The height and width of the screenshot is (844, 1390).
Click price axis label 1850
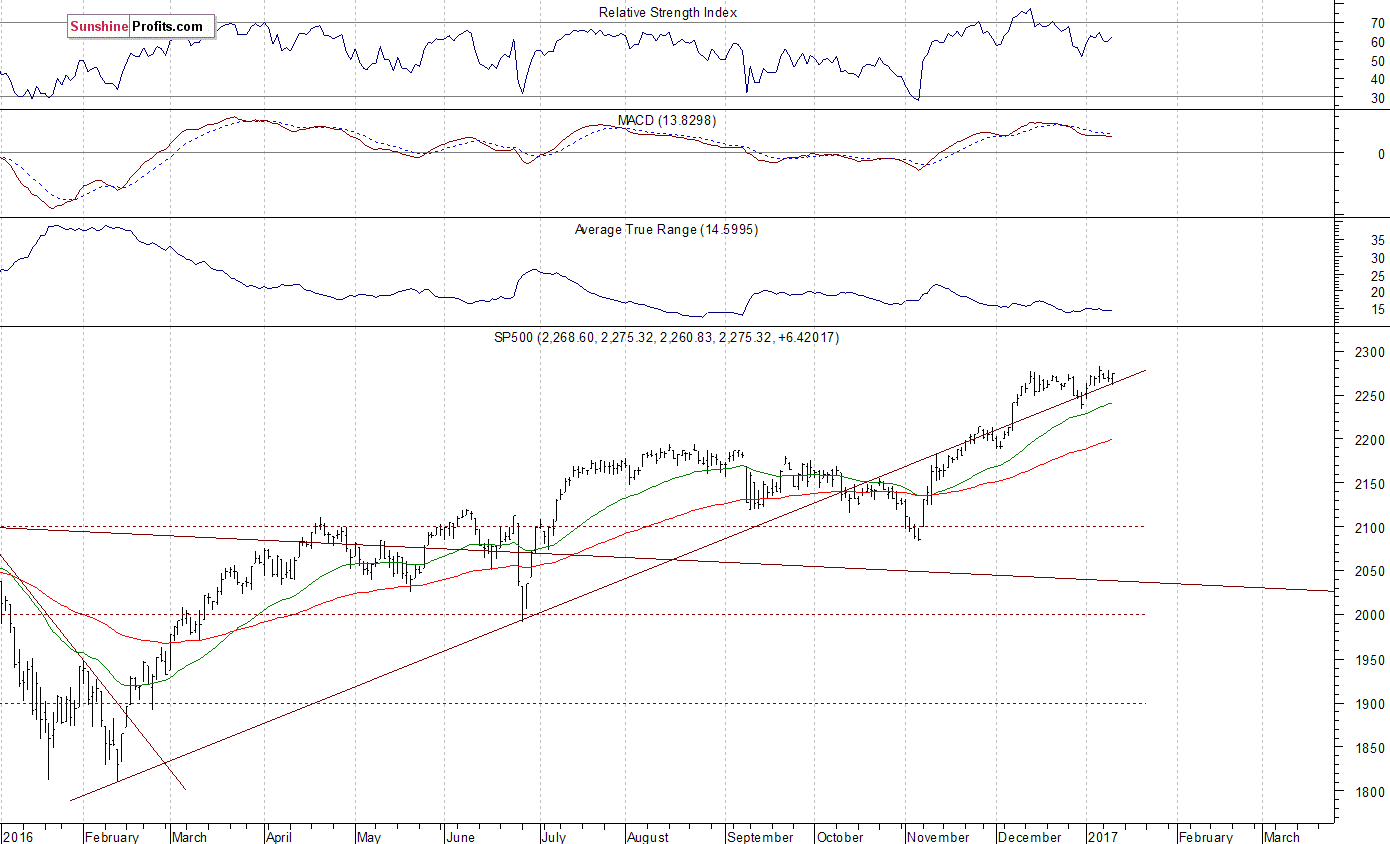[1370, 749]
